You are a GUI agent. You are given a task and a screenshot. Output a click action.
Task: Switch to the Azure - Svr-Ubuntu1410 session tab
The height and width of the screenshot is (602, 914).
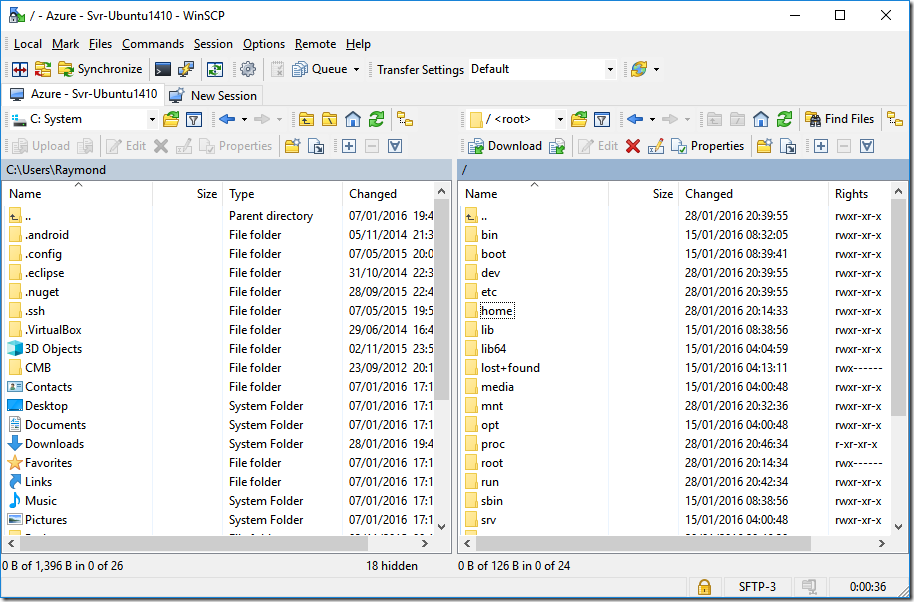pos(83,94)
